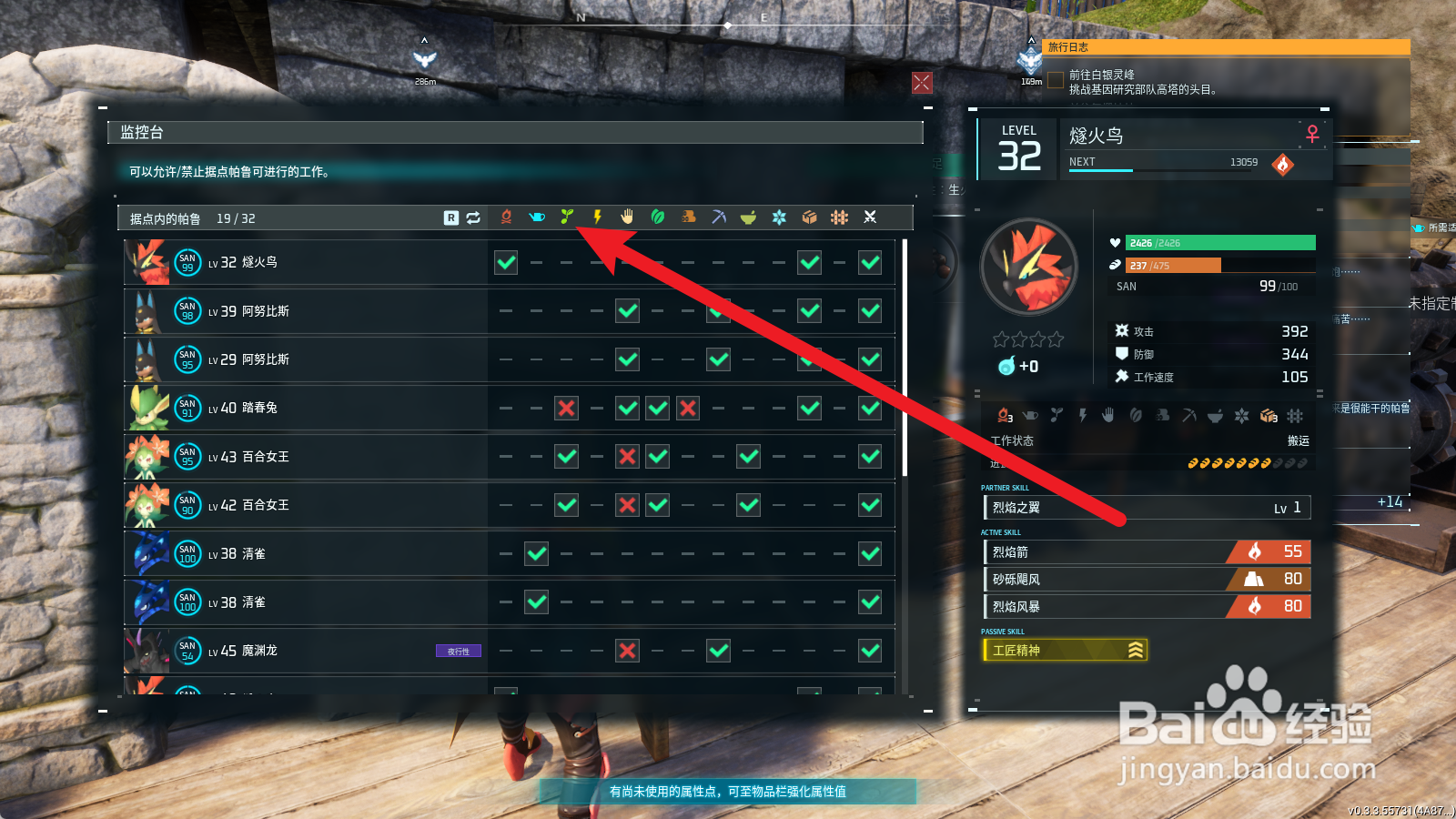Close the monitoring stand with red X

click(922, 83)
